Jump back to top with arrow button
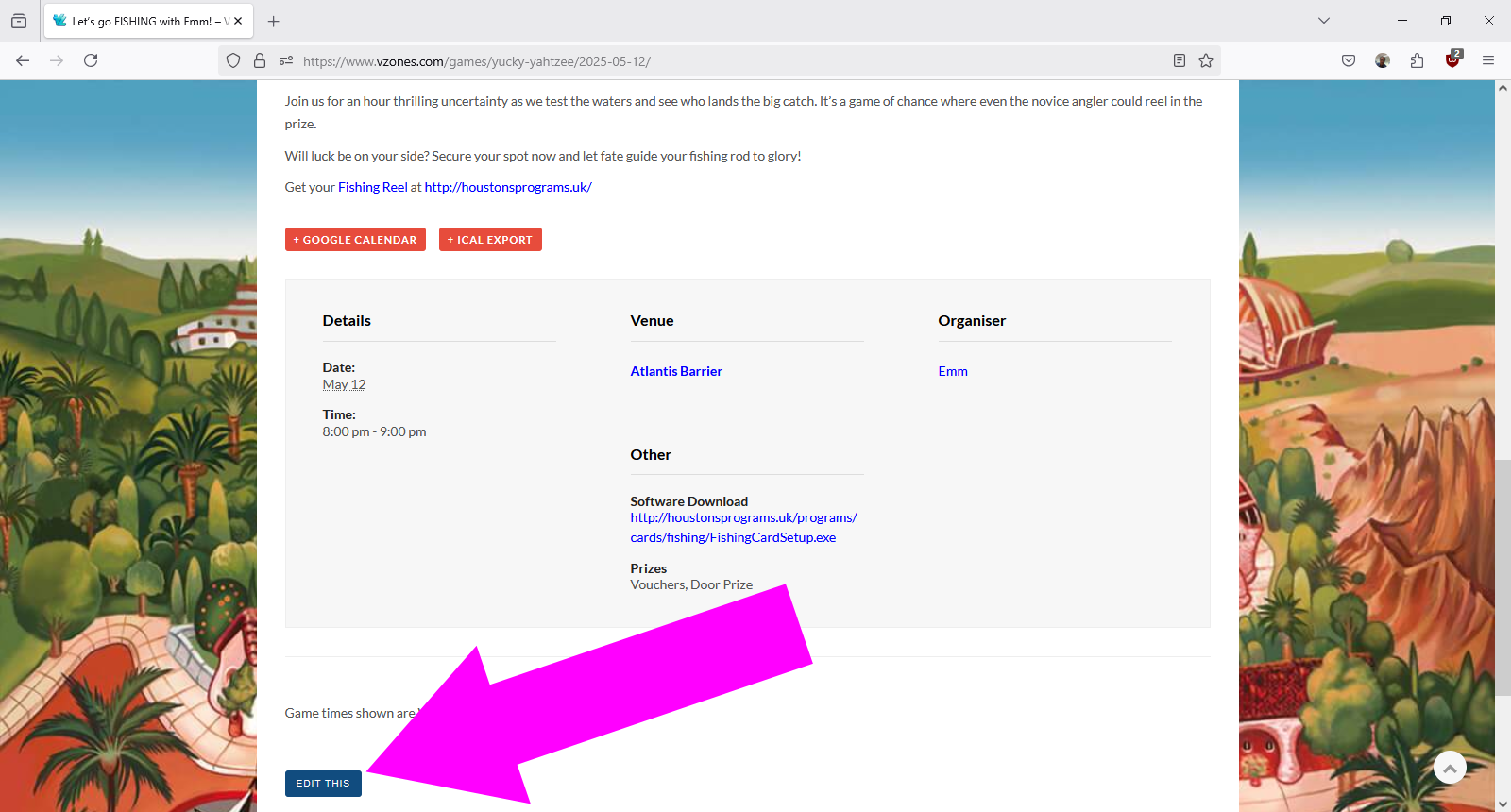Image resolution: width=1511 pixels, height=812 pixels. pyautogui.click(x=1450, y=768)
